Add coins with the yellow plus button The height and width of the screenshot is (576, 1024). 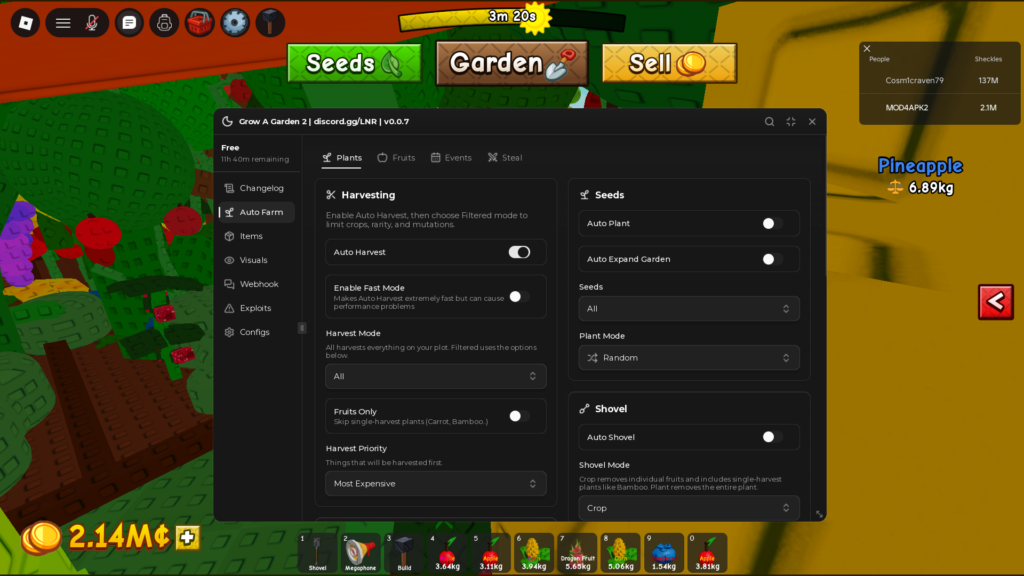point(187,537)
